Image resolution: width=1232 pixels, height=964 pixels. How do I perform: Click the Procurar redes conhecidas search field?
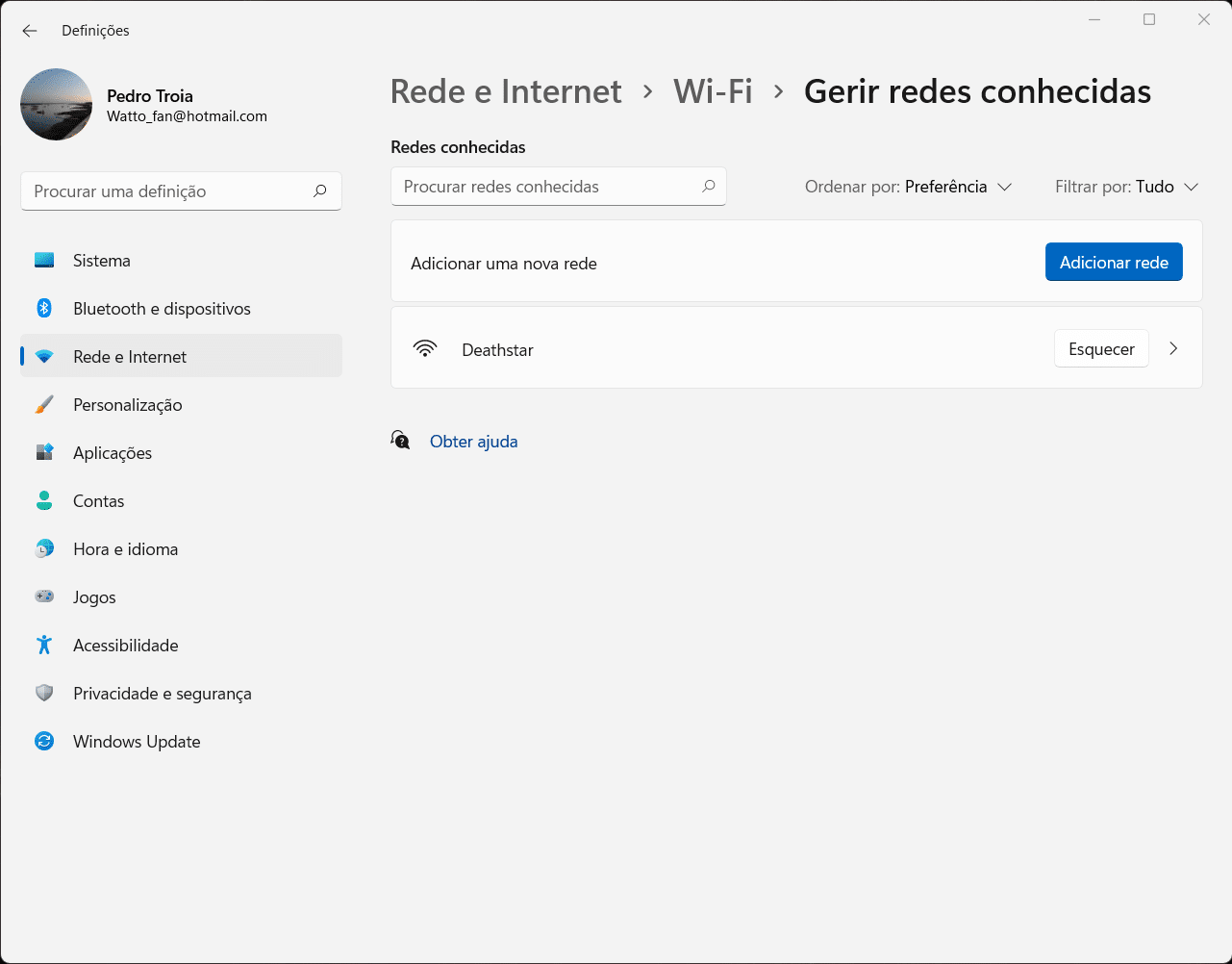coord(548,187)
